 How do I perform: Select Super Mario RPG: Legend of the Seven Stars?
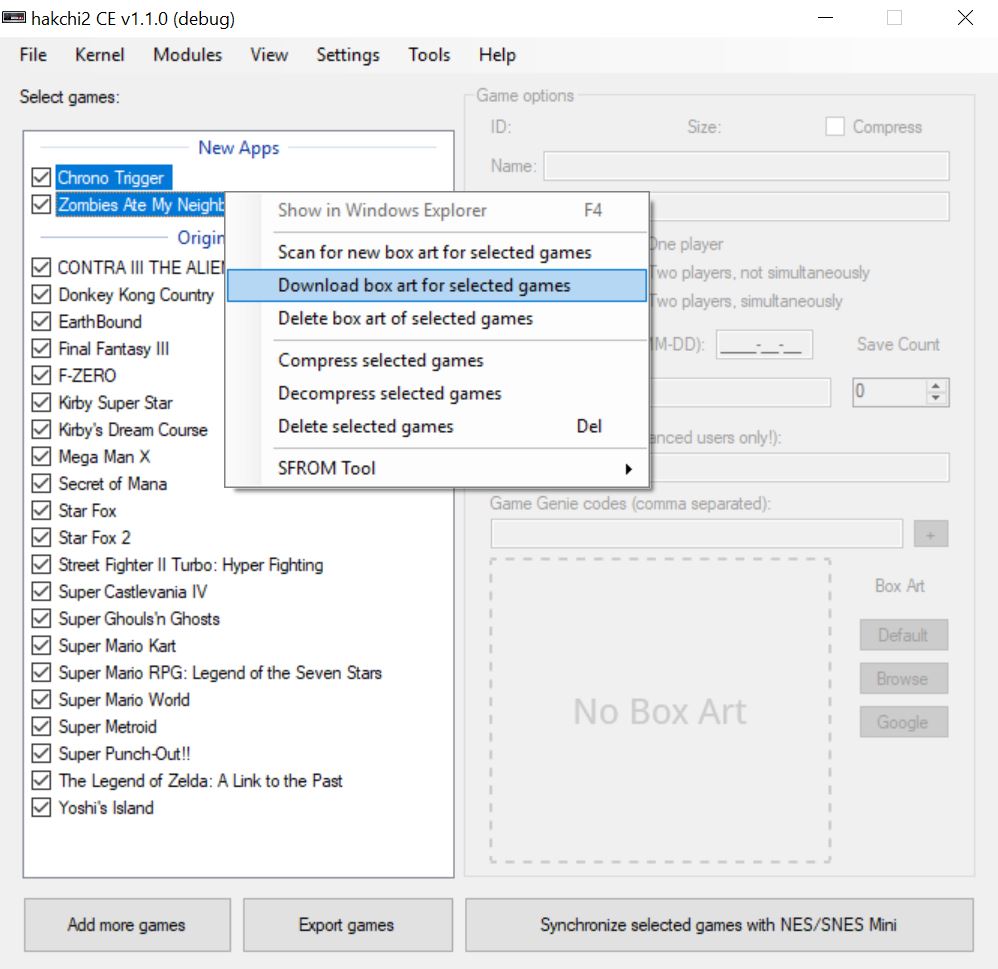(220, 673)
